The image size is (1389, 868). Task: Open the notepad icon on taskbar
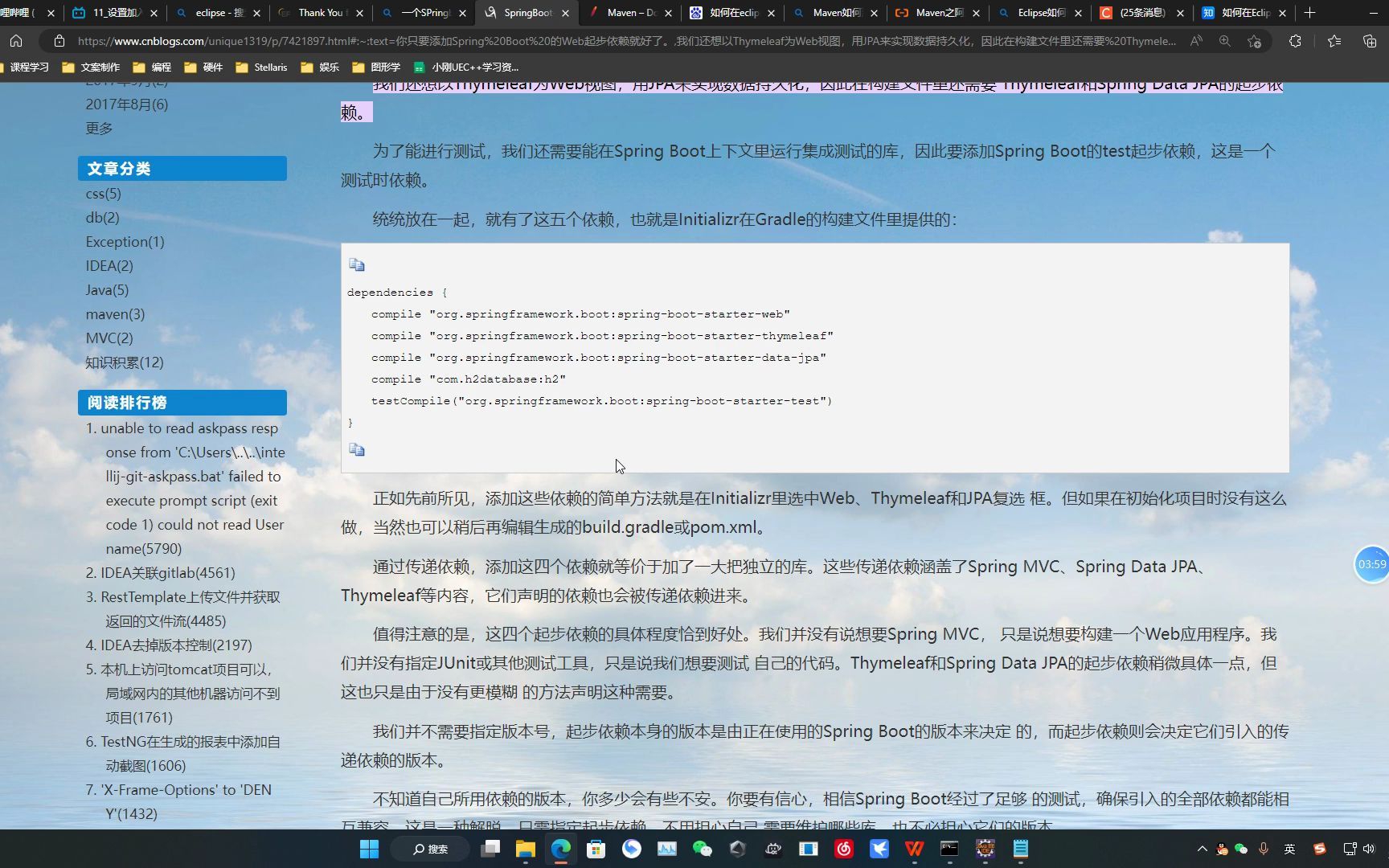[x=1020, y=849]
